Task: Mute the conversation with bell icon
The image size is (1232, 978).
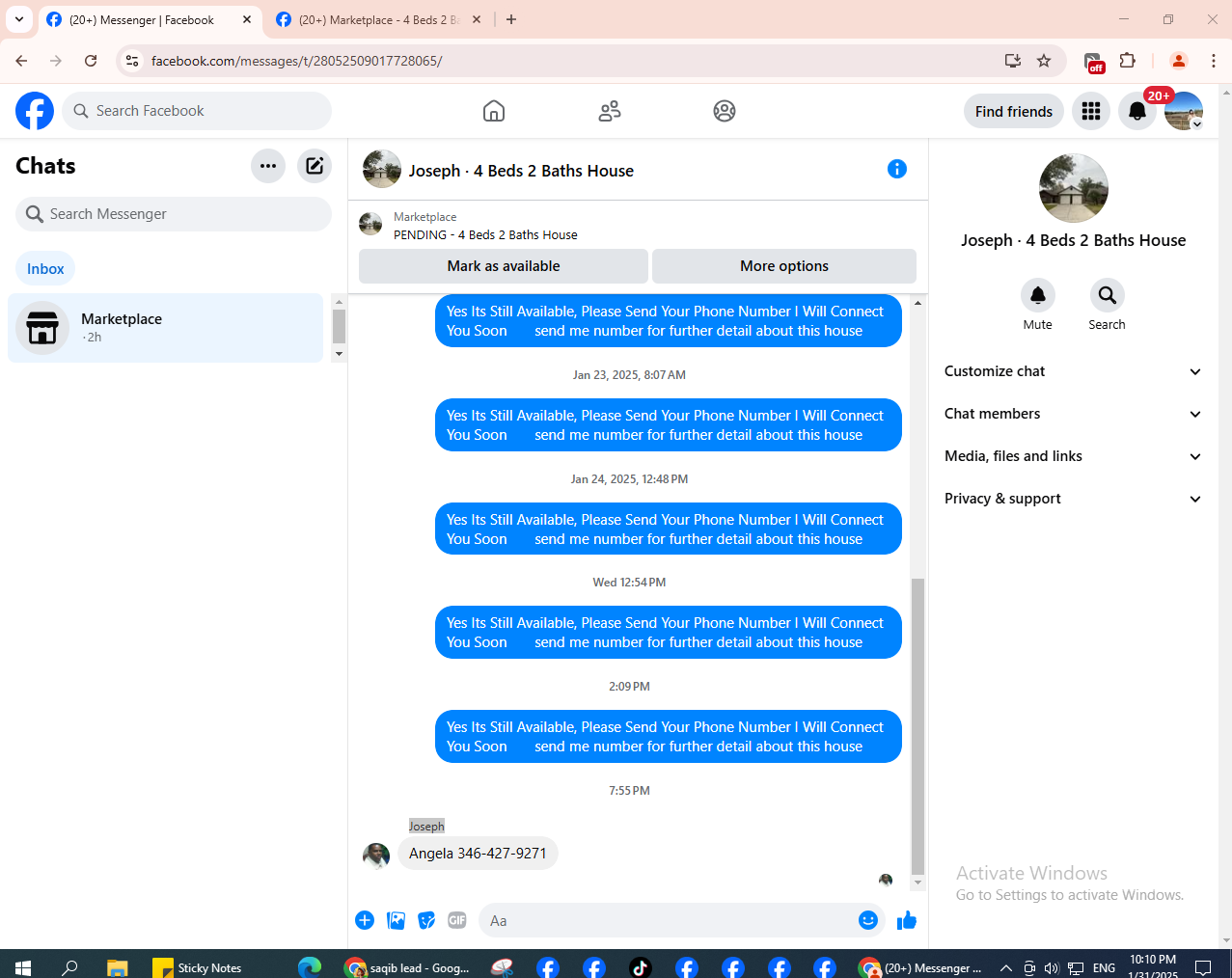Action: [1038, 295]
